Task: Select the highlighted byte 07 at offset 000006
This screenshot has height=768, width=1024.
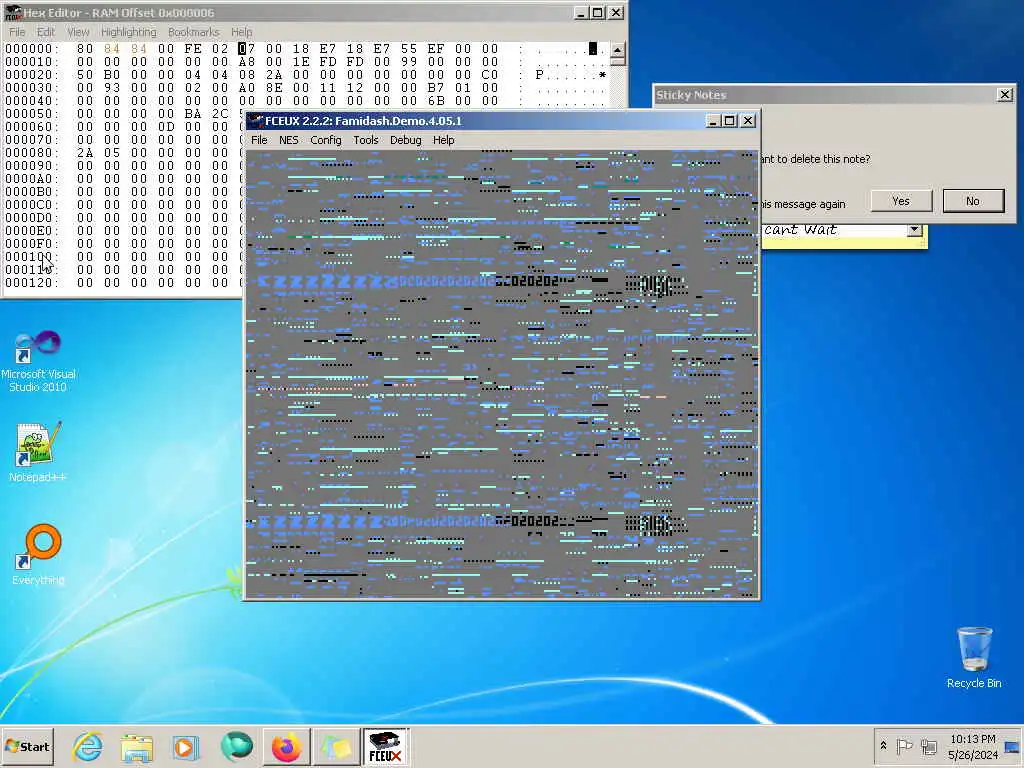Action: click(246, 49)
